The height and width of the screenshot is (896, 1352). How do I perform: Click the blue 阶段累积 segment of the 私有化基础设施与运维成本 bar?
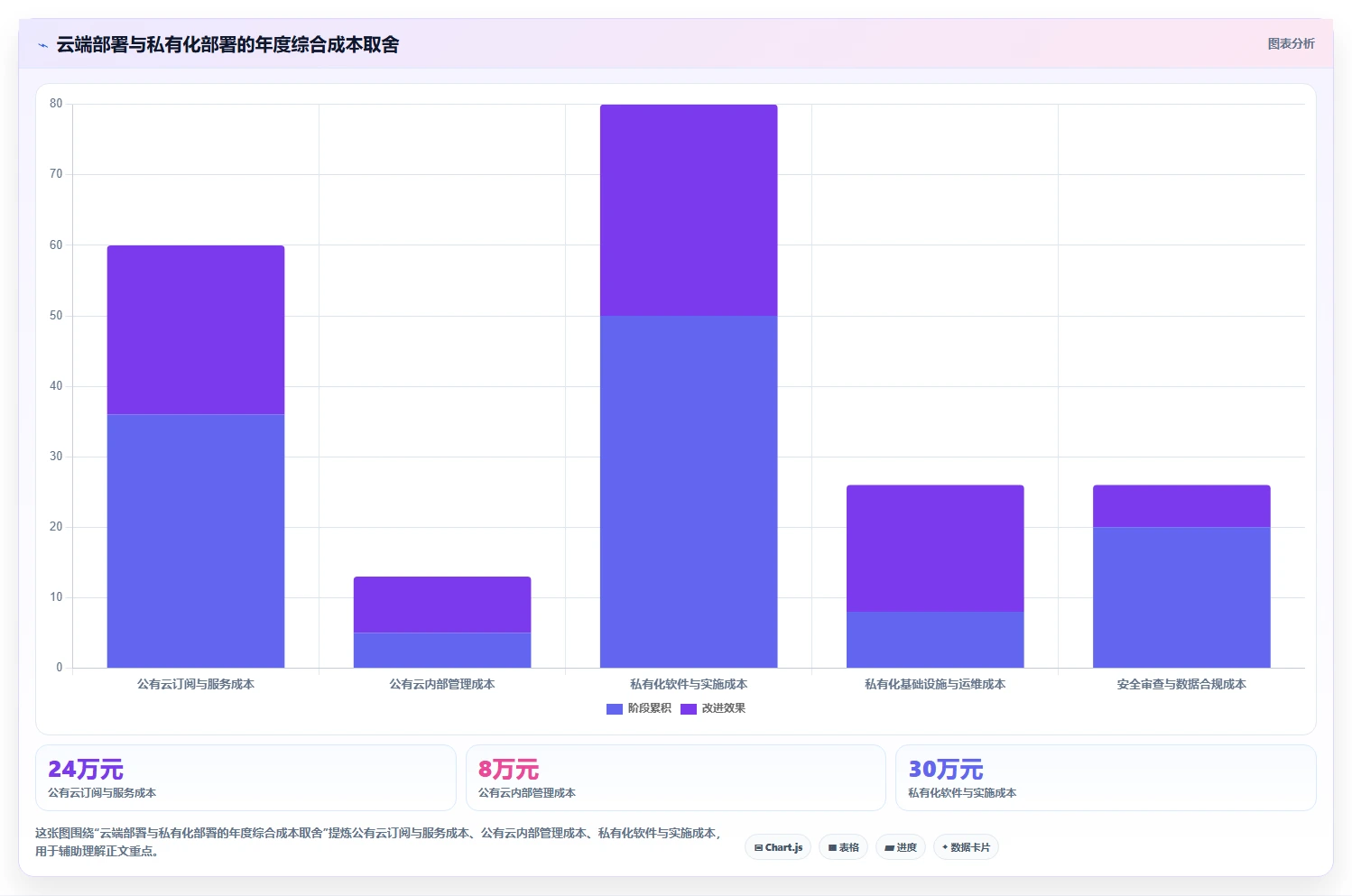tap(935, 640)
